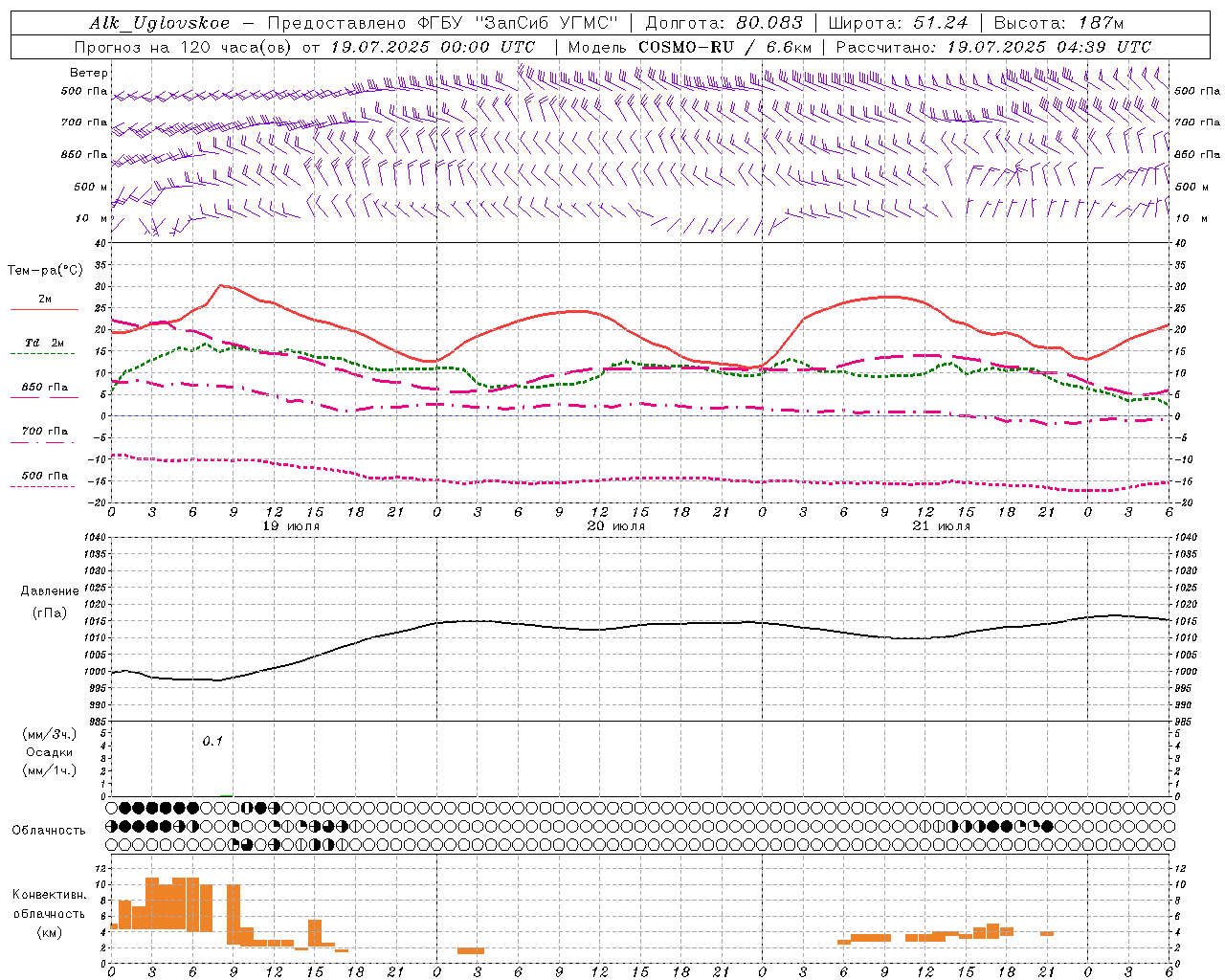Image resolution: width=1225 pixels, height=980 pixels.
Task: Click the 850 гПа temperature legend entry
Action: coord(45,388)
